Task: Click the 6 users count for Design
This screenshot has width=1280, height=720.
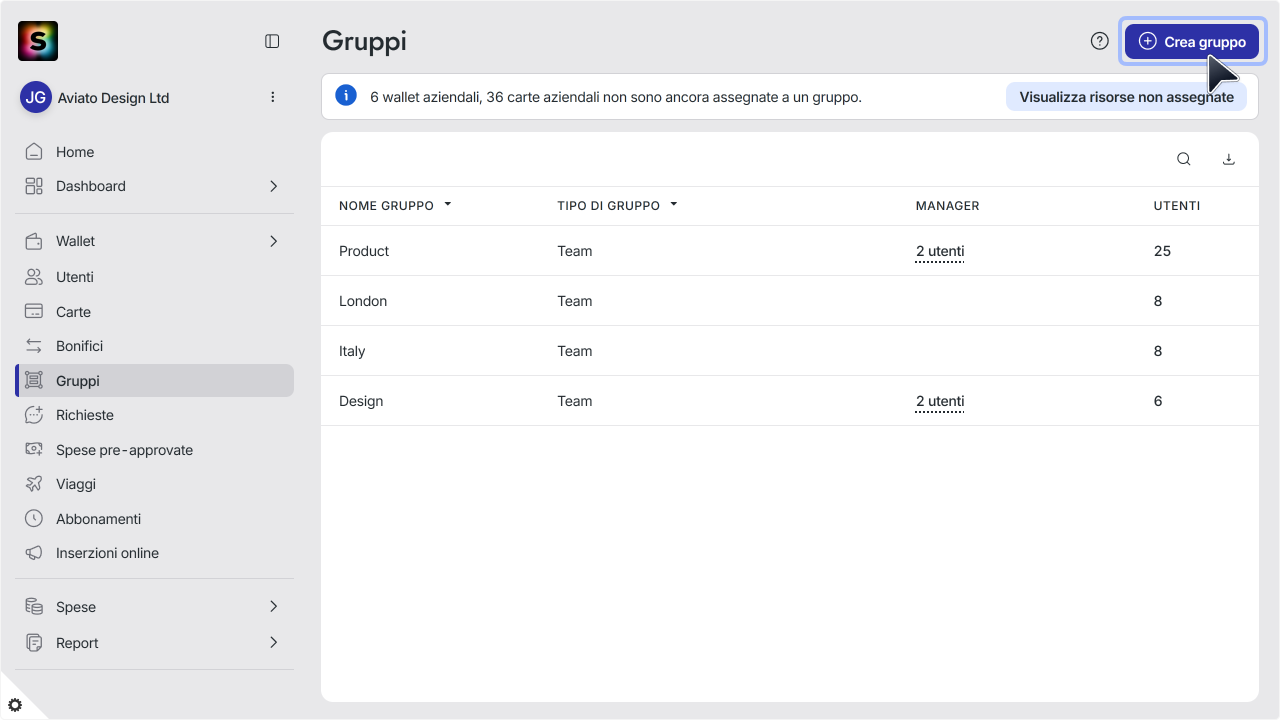Action: tap(1158, 401)
